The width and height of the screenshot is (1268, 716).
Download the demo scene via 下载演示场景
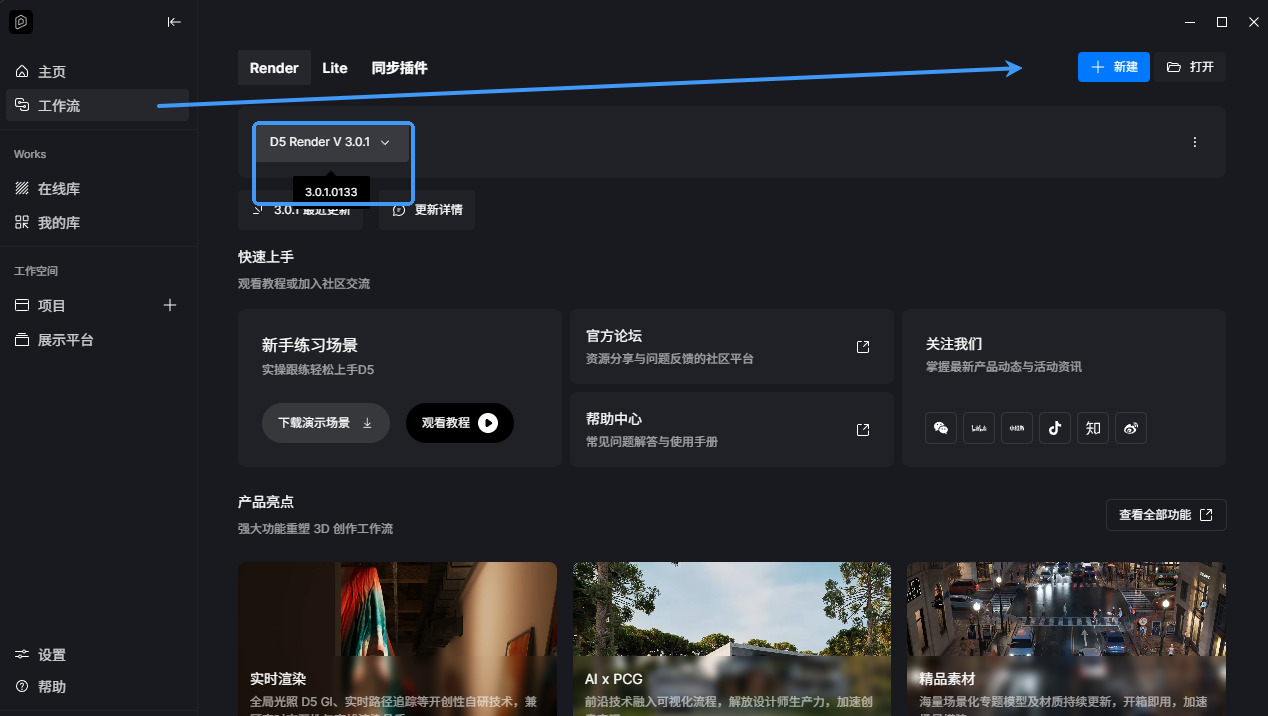click(325, 423)
